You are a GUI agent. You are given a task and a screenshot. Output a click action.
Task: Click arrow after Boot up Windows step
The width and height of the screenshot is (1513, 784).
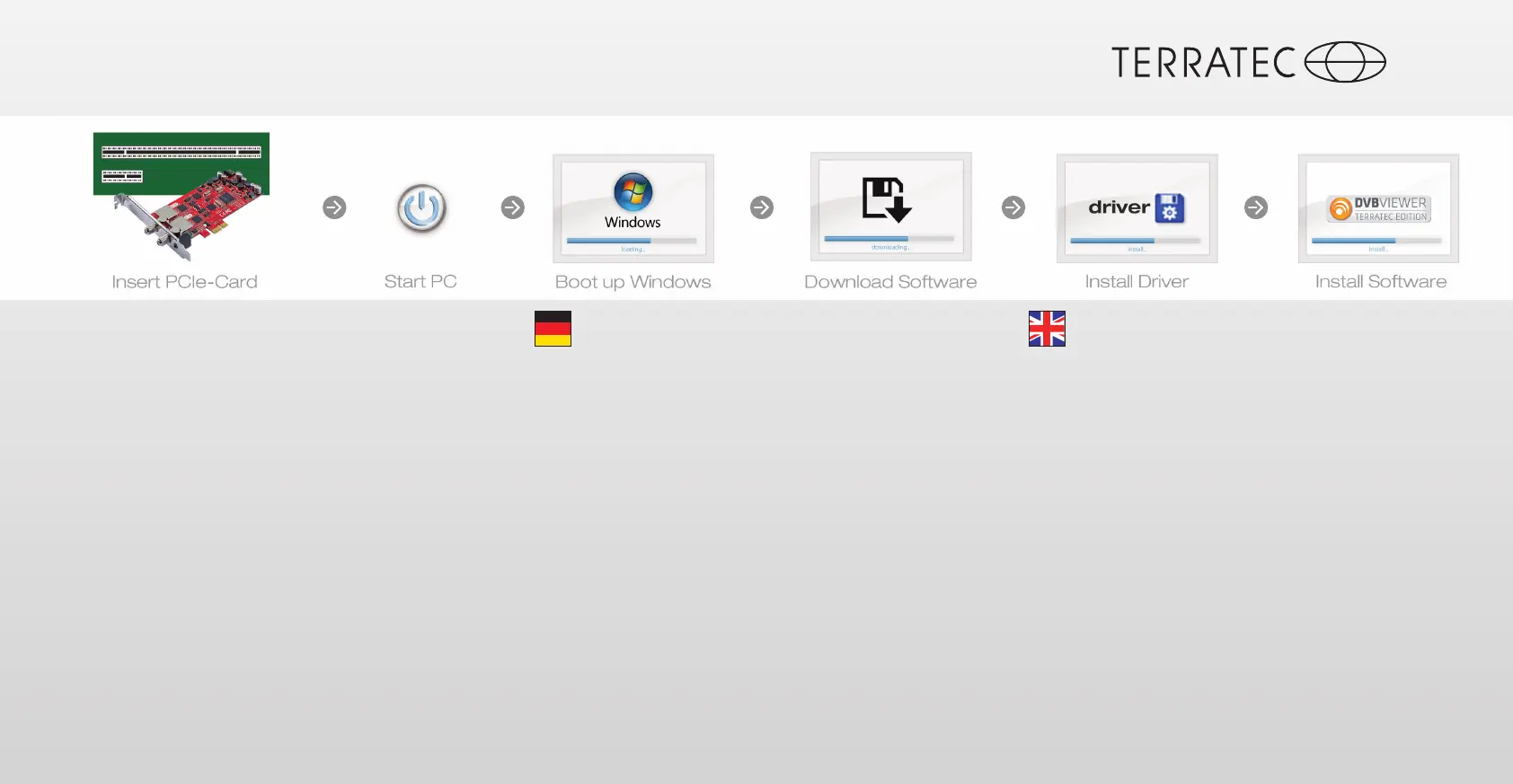tap(762, 207)
